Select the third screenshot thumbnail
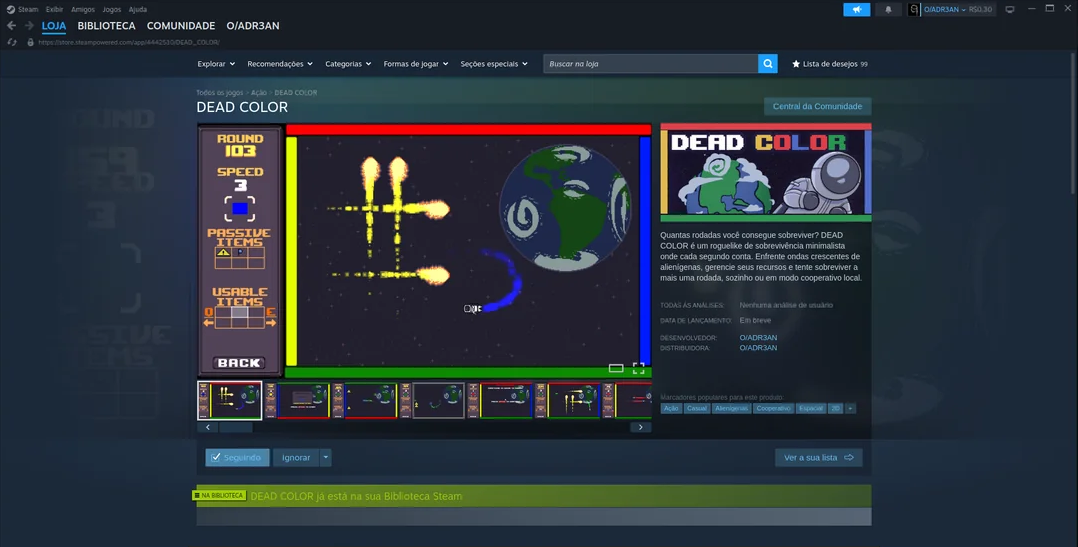 point(365,401)
